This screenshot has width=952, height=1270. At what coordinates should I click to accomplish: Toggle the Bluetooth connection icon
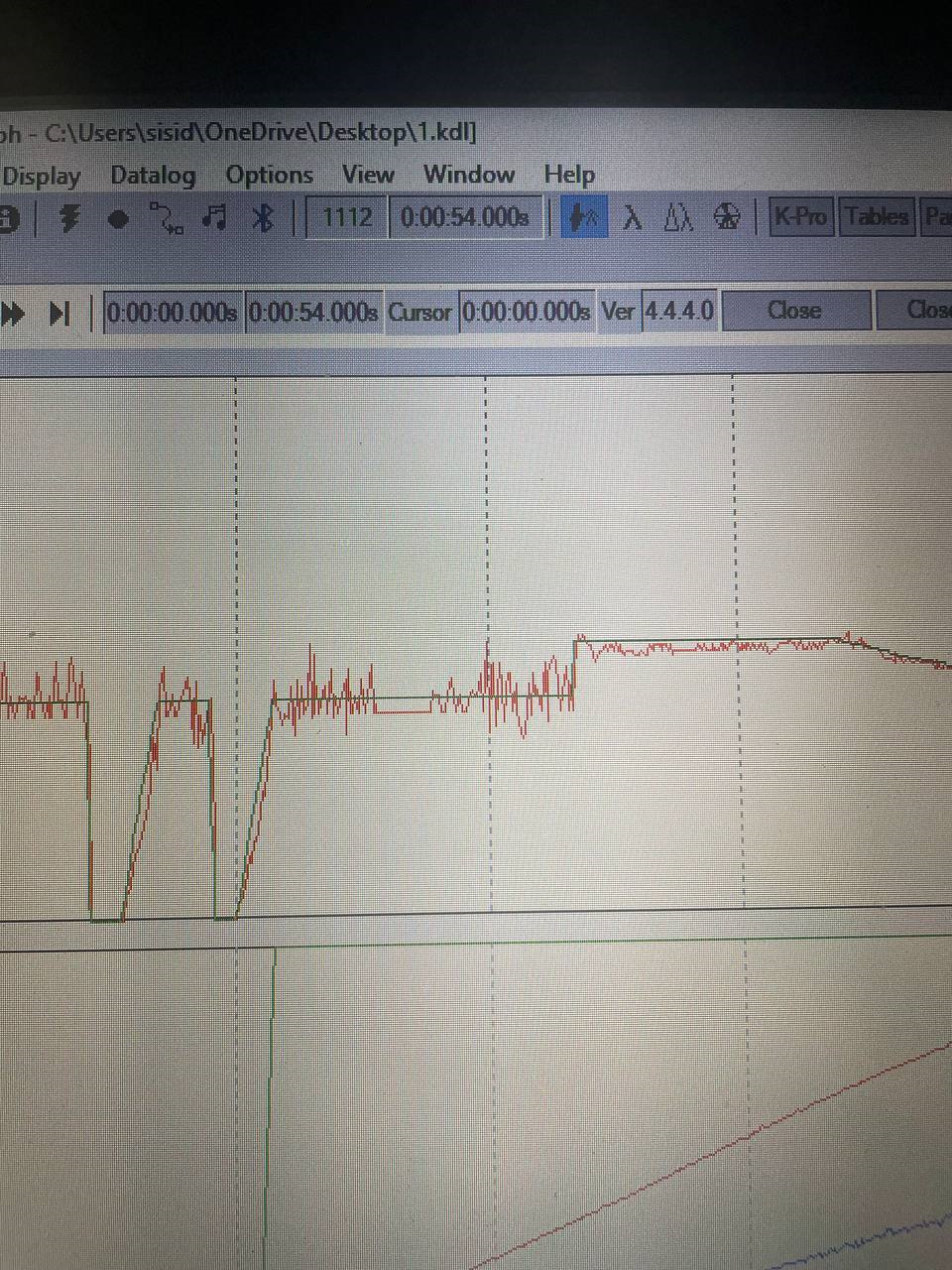(262, 217)
